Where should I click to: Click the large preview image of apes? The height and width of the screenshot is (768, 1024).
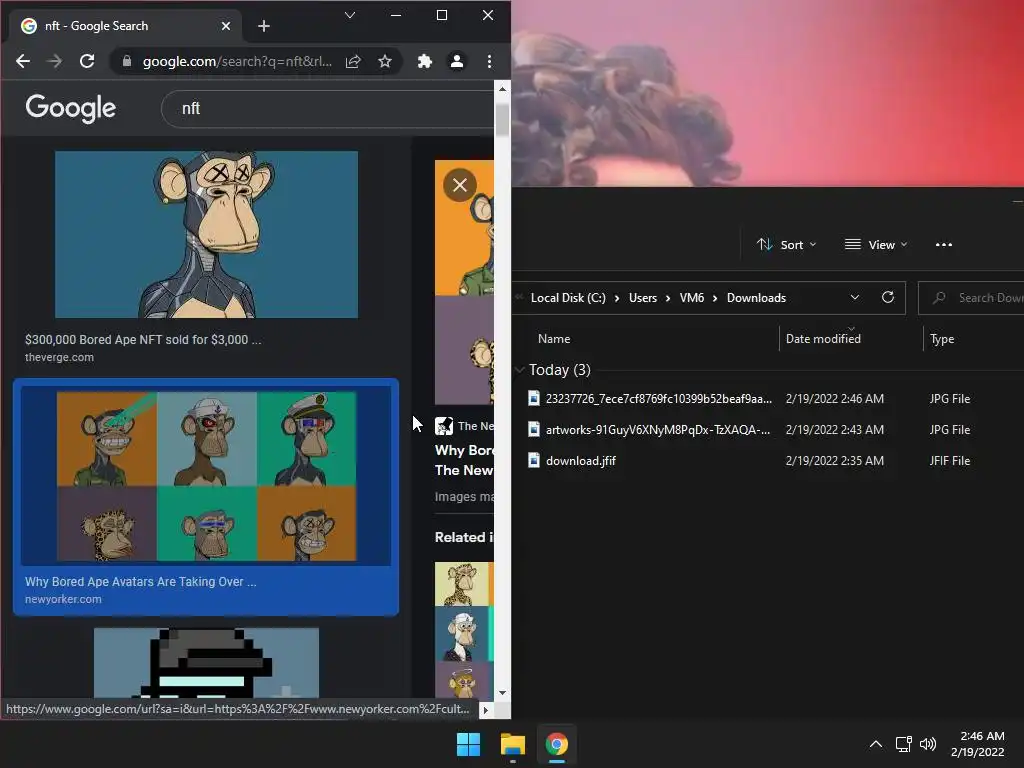[x=464, y=282]
